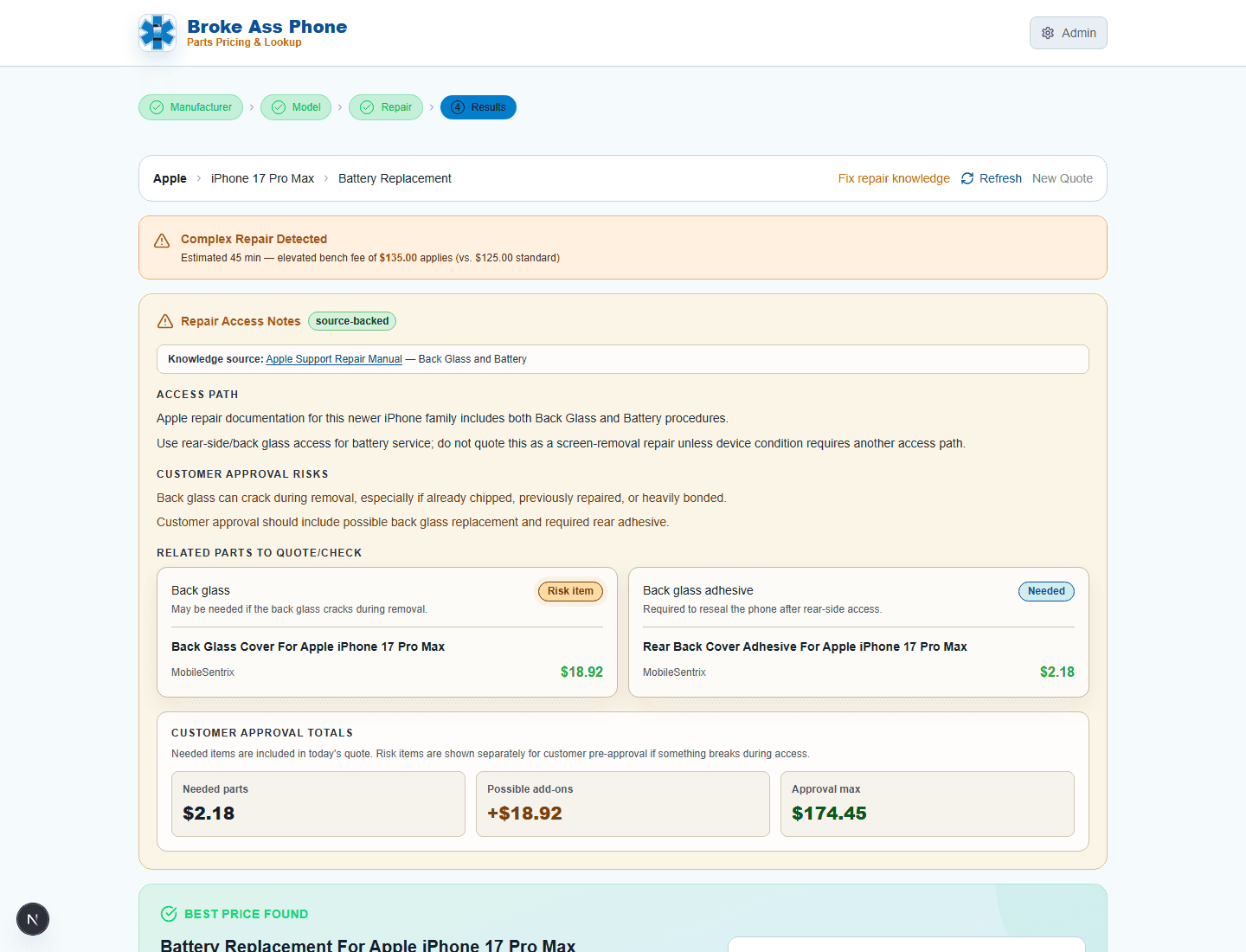Click the Needed parts total box
The image size is (1246, 952).
318,804
